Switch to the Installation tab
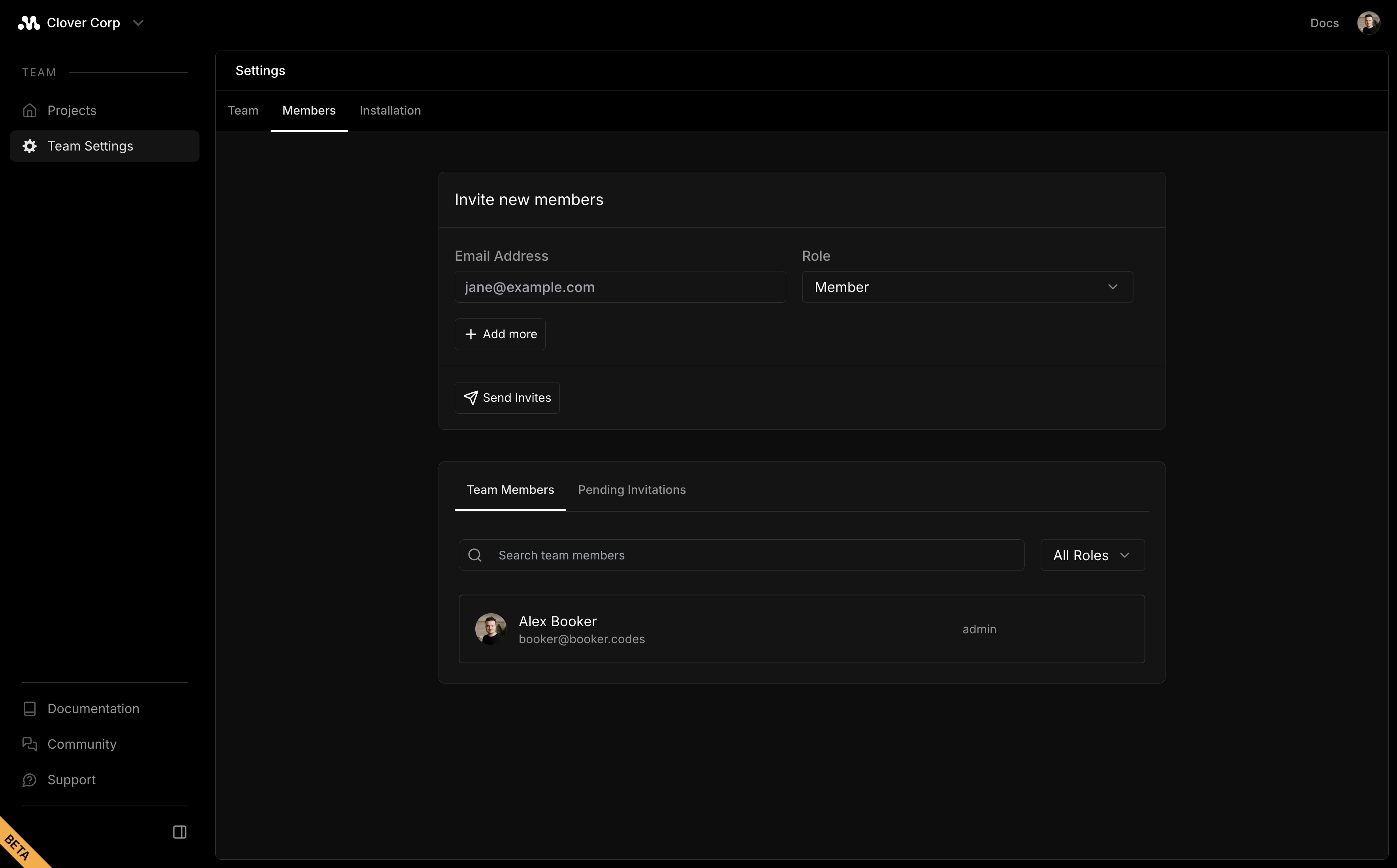The height and width of the screenshot is (868, 1397). pyautogui.click(x=390, y=110)
